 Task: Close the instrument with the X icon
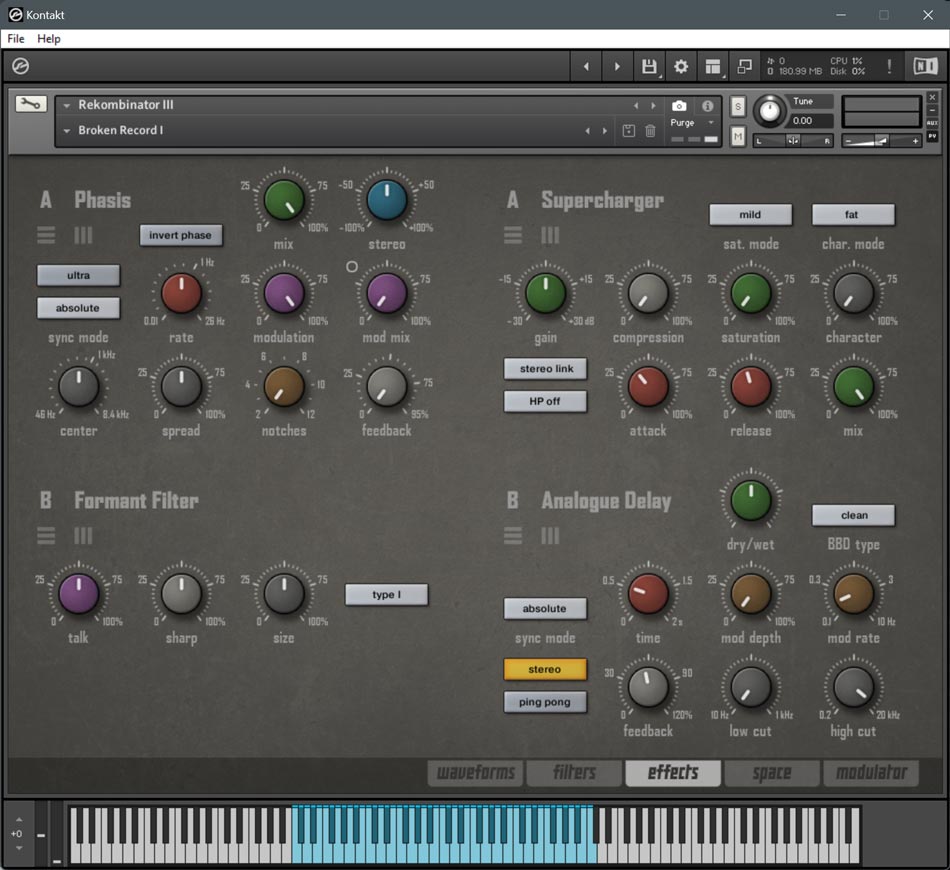coord(932,97)
